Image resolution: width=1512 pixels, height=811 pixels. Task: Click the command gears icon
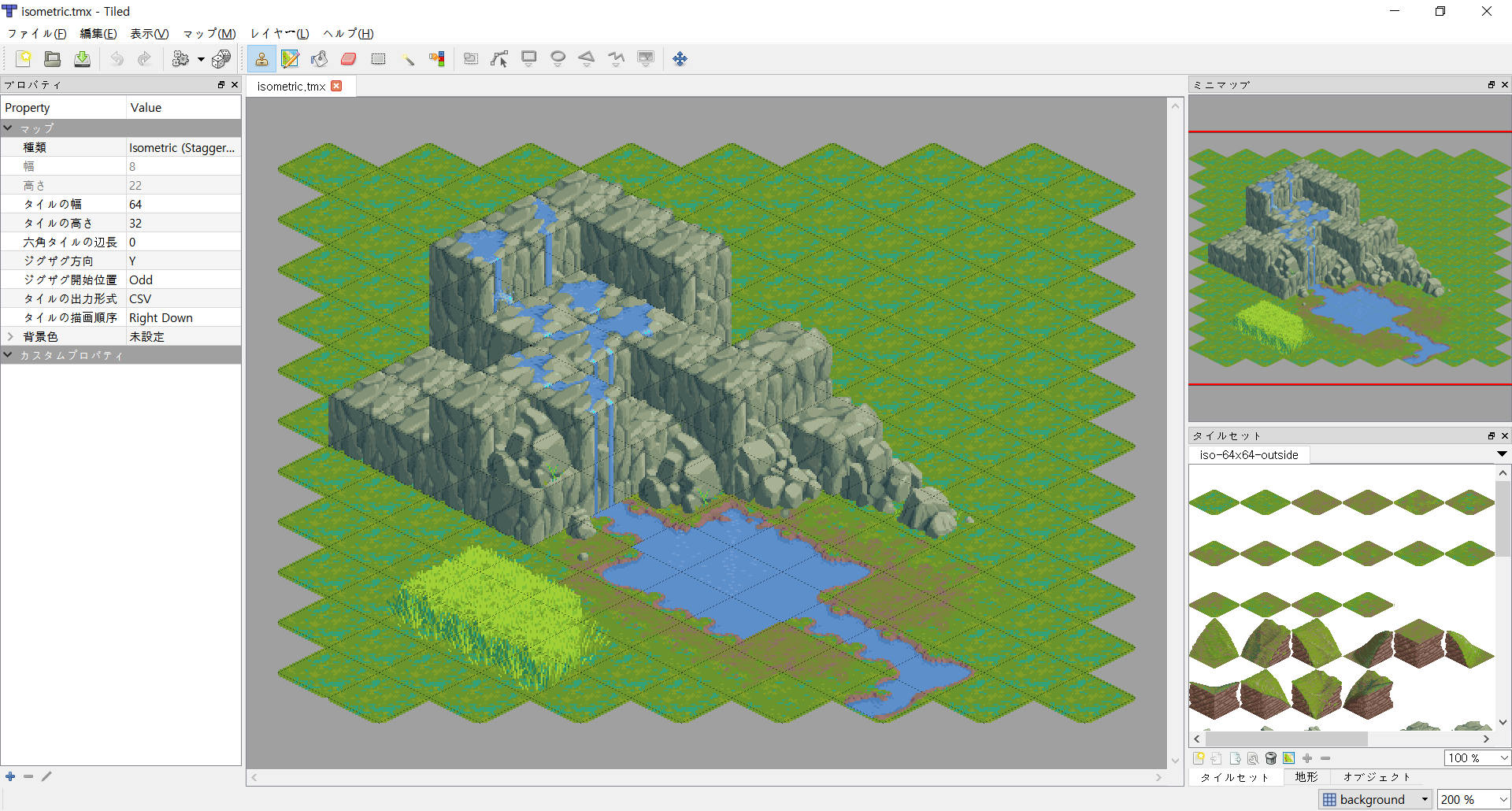pos(181,59)
